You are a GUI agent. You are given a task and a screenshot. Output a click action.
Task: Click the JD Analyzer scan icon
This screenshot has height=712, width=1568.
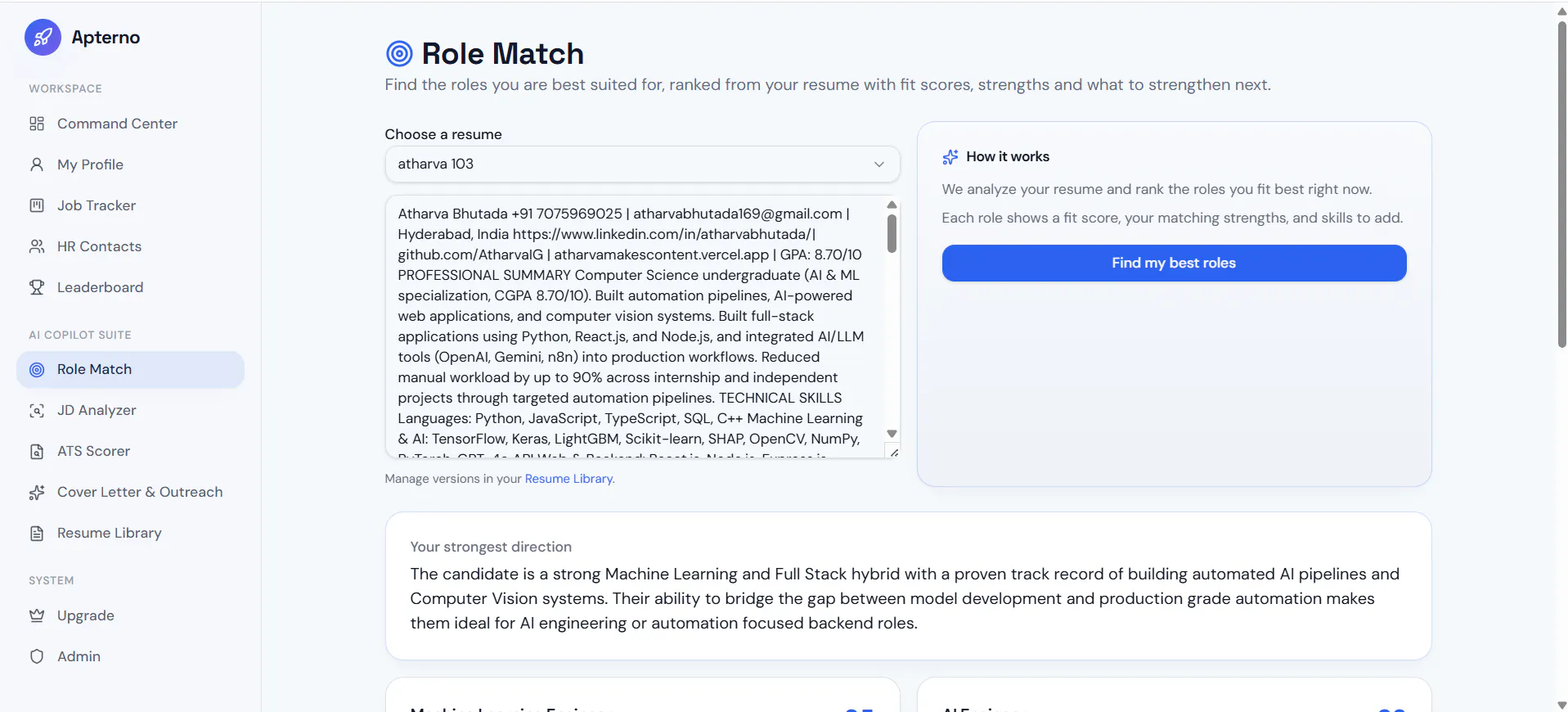[x=37, y=410]
